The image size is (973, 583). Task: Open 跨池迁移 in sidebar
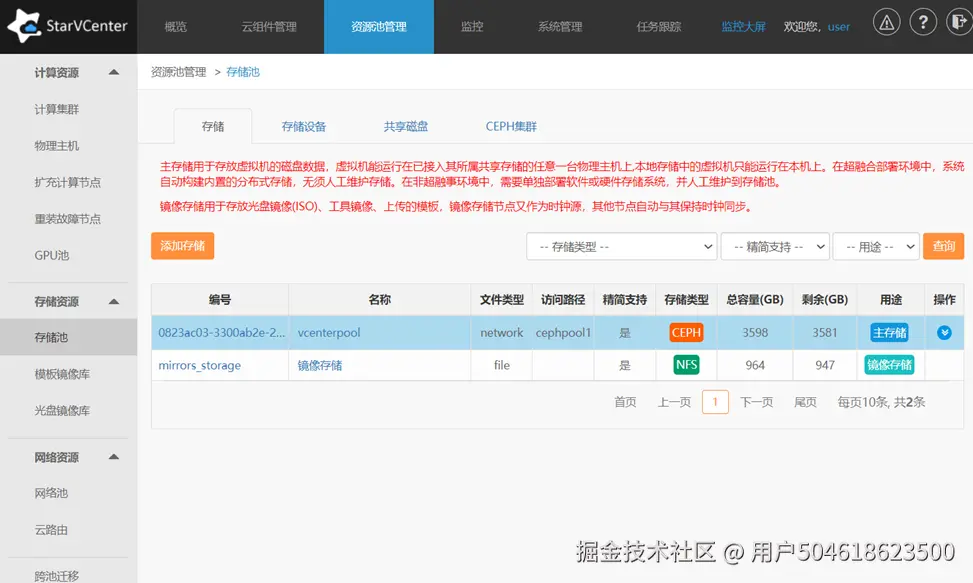click(57, 576)
